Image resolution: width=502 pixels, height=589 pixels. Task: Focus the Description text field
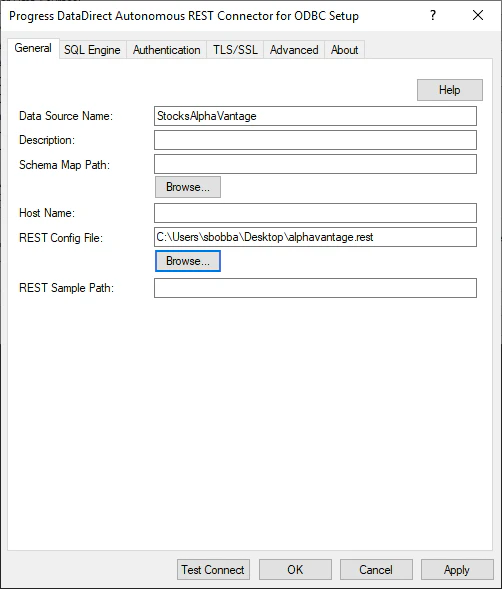point(315,140)
